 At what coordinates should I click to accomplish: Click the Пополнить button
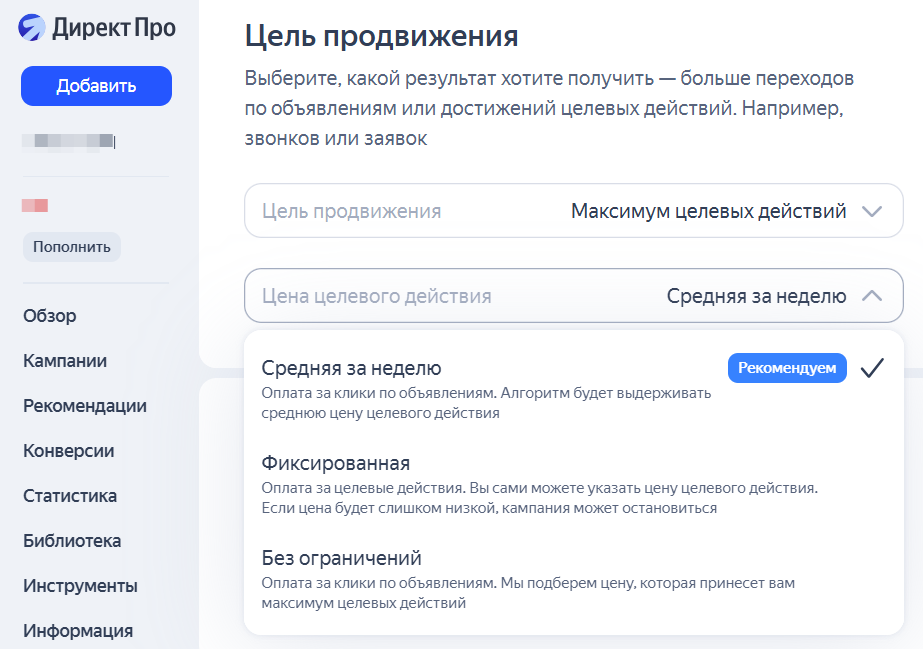[71, 247]
